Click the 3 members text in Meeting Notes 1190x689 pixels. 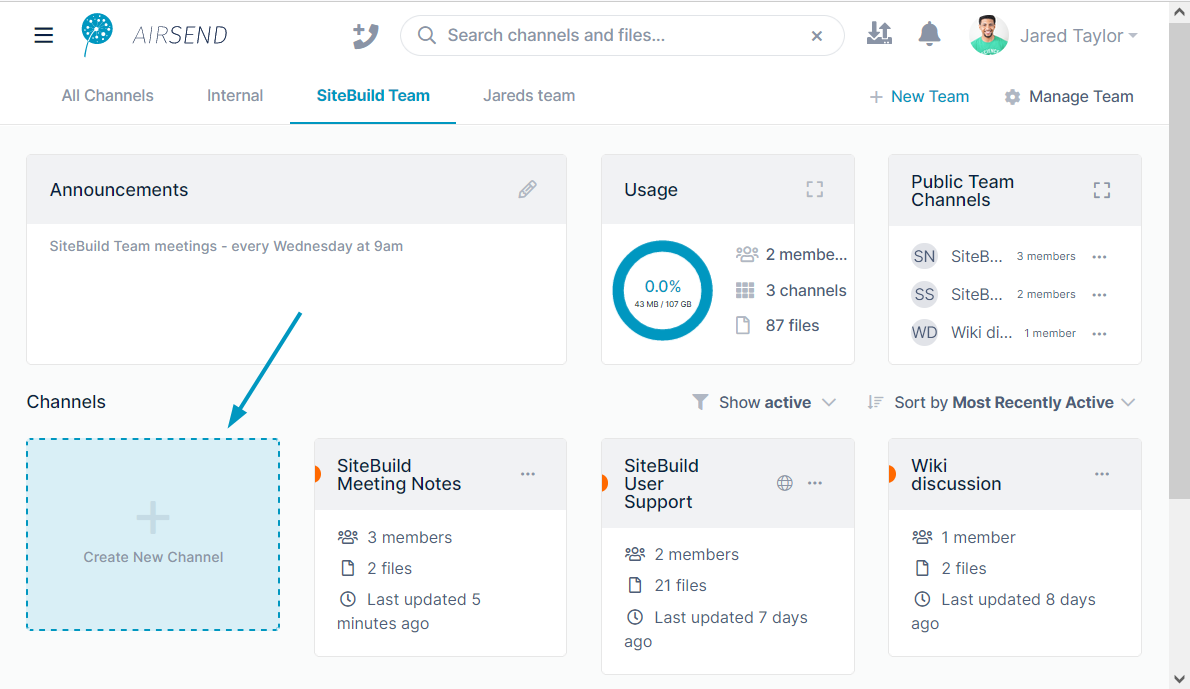pyautogui.click(x=410, y=537)
